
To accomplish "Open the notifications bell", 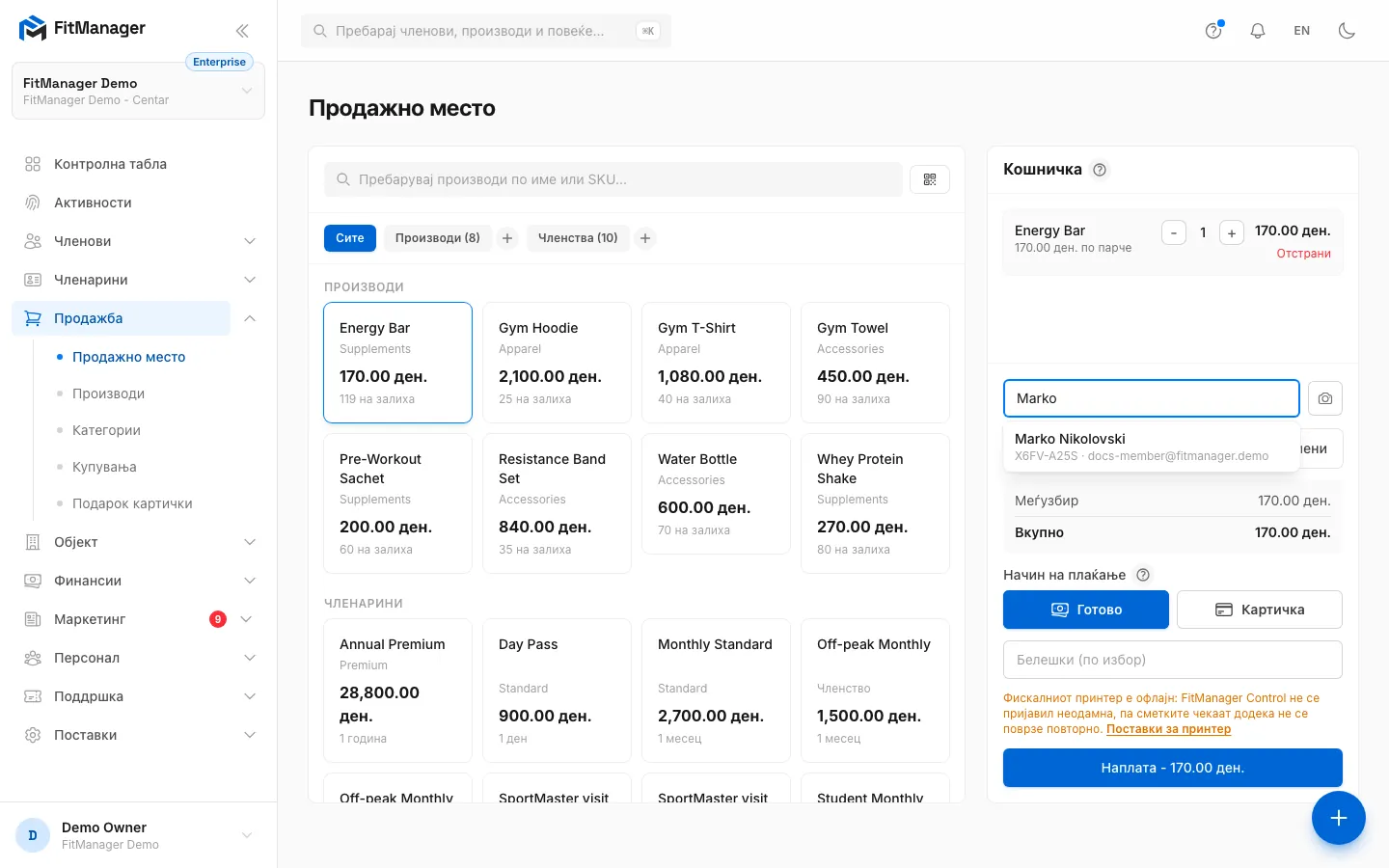I will 1258,31.
